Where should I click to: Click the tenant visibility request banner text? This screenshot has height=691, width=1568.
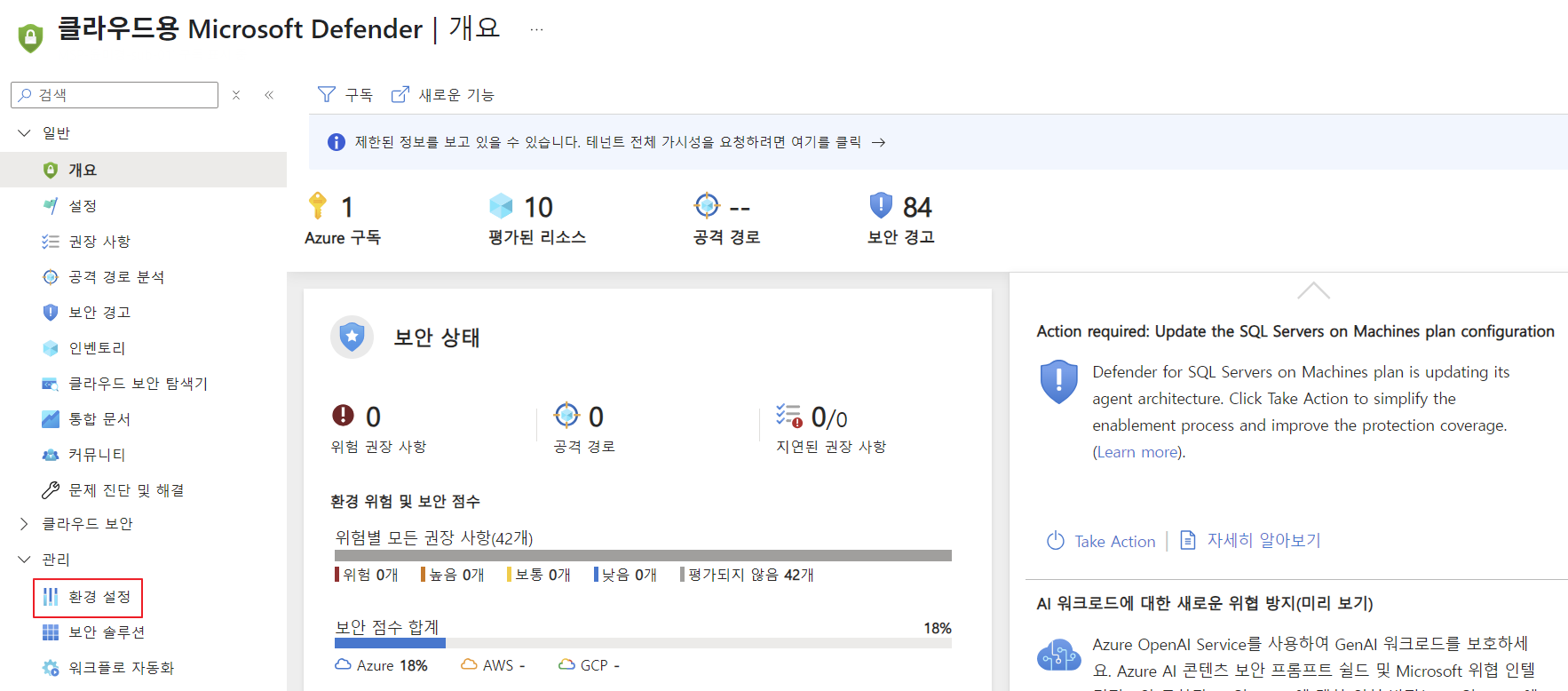[x=608, y=142]
